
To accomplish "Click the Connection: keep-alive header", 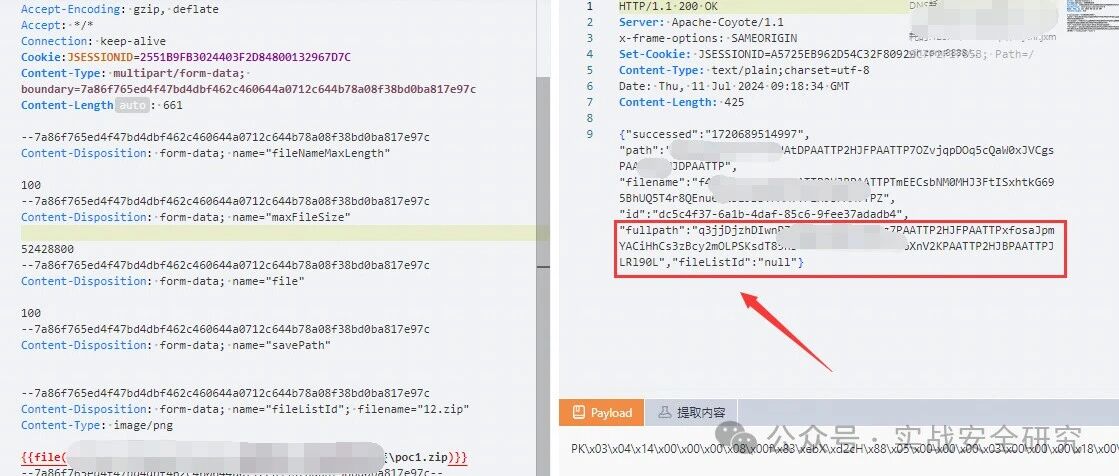I will pyautogui.click(x=91, y=41).
